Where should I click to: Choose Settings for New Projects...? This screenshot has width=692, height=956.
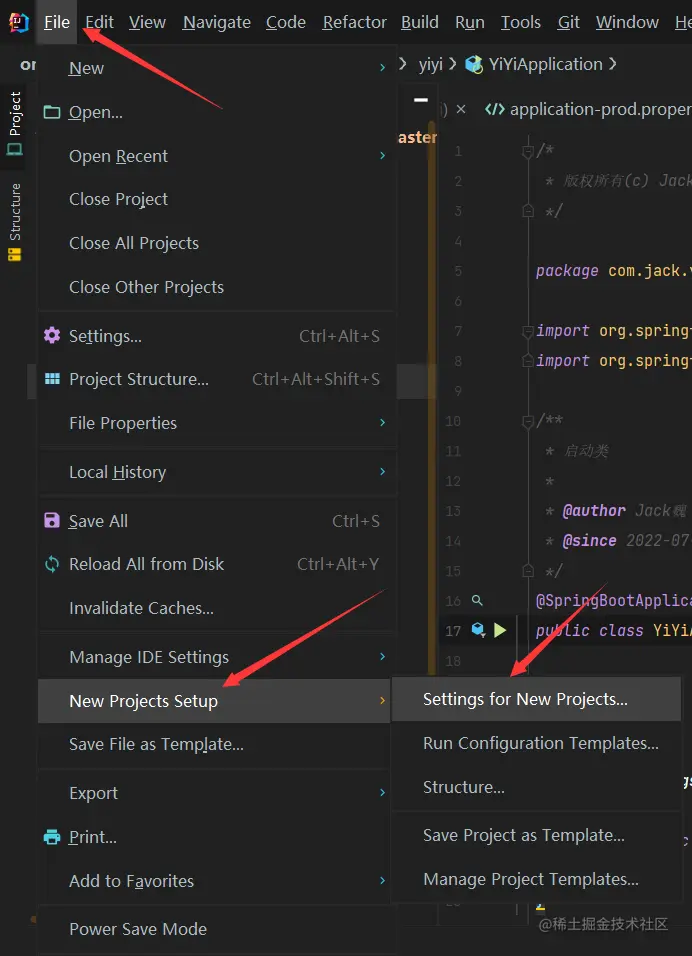(x=537, y=699)
